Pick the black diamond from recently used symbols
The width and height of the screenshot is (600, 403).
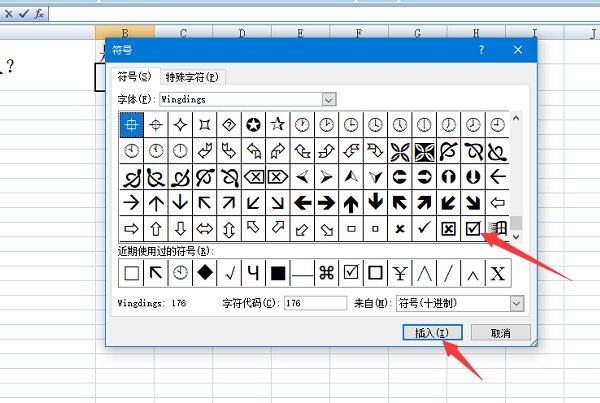tap(204, 272)
